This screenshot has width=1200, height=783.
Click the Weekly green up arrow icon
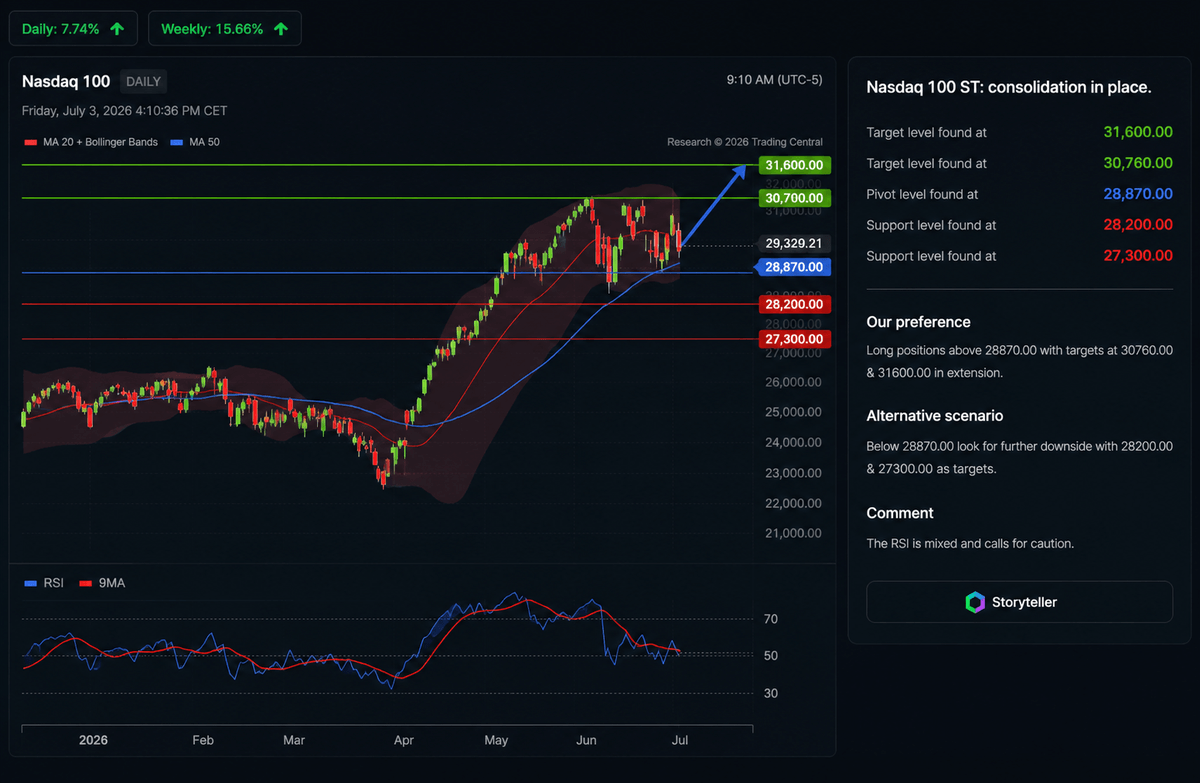coord(281,29)
